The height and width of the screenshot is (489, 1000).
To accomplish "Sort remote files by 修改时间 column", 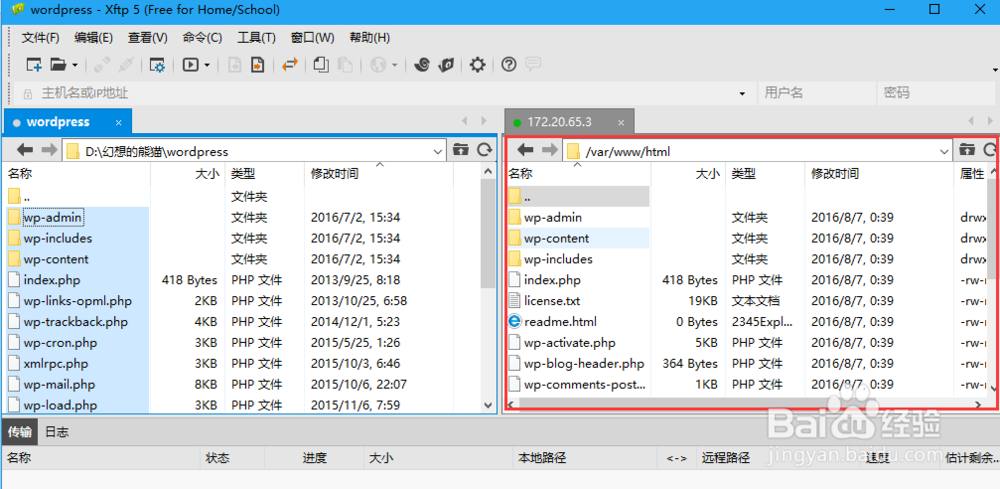I will tap(879, 173).
